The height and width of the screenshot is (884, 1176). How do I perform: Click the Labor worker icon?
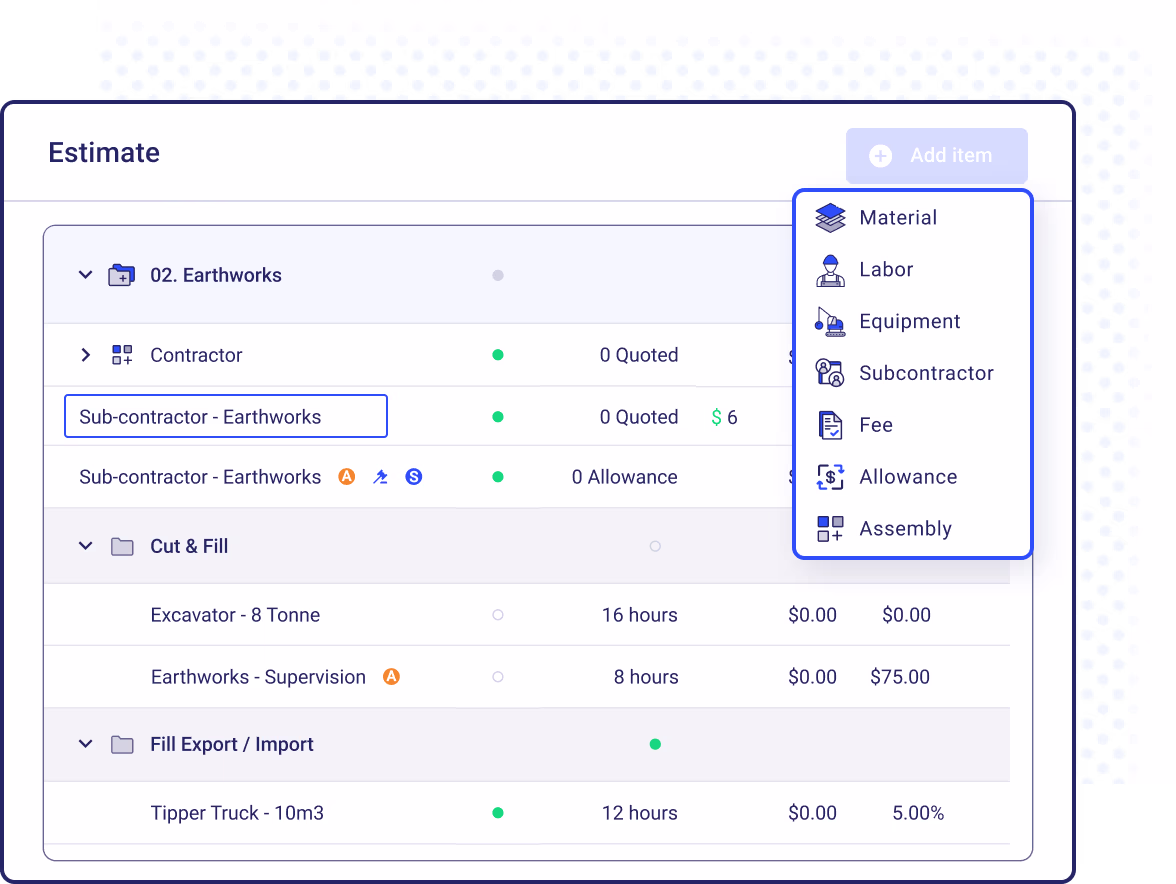coord(830,270)
